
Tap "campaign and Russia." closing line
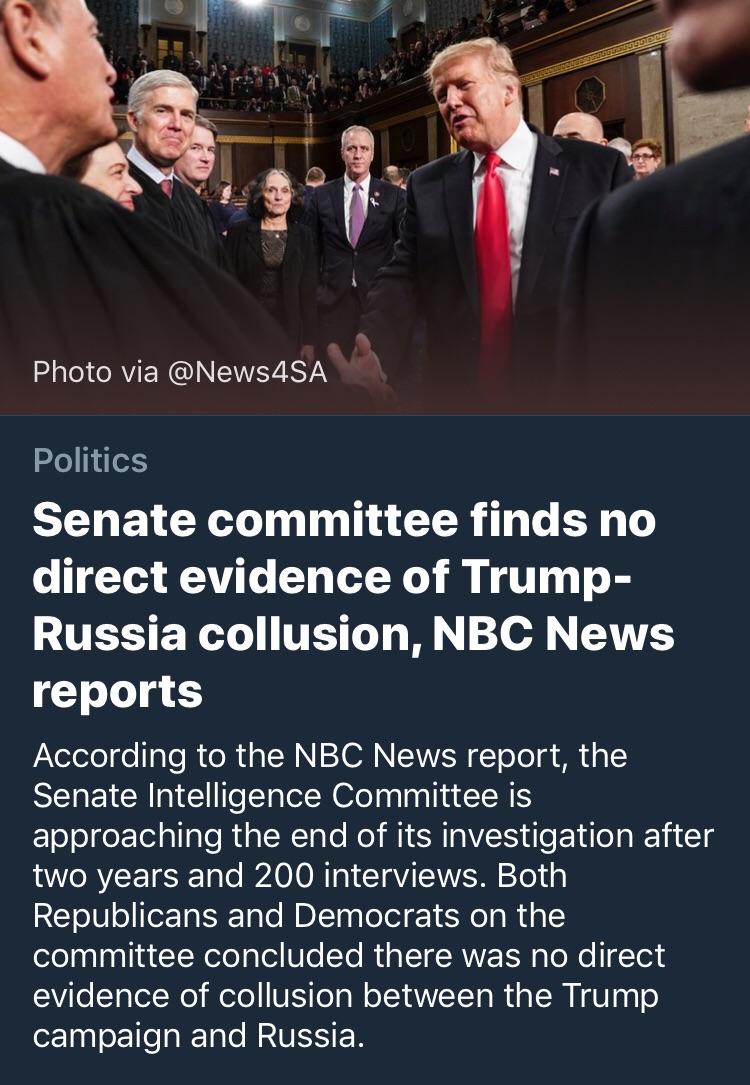click(198, 1037)
